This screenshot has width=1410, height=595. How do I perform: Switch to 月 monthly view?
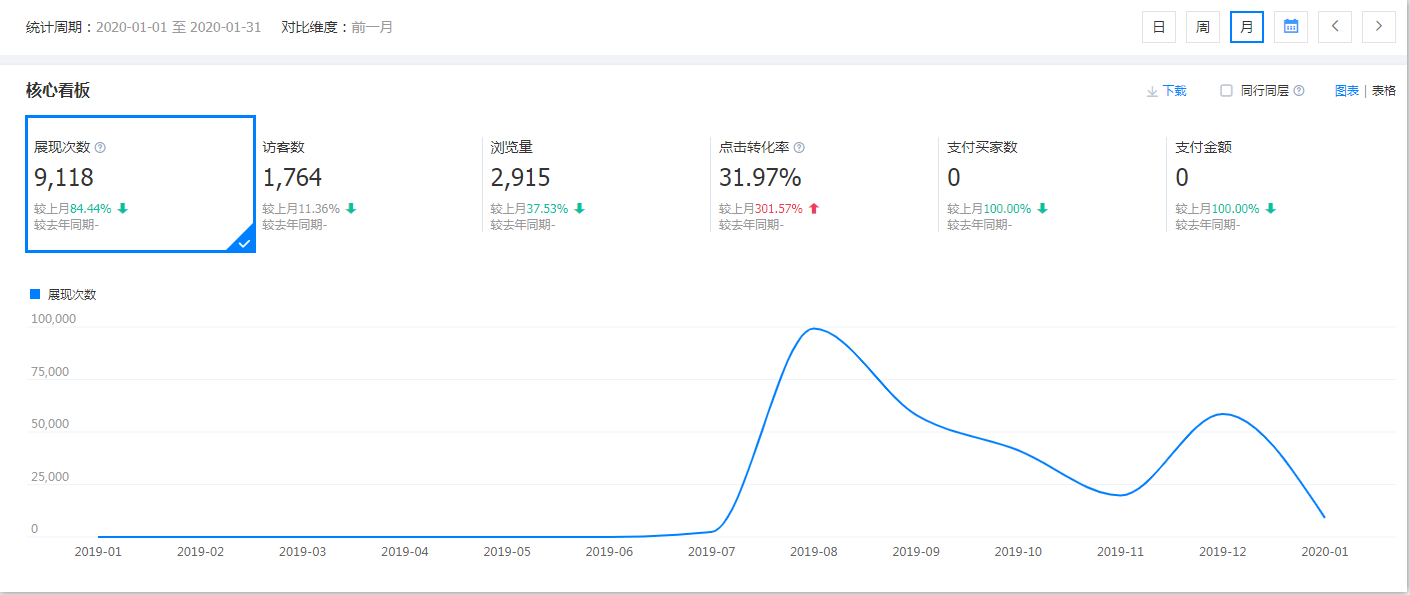[1247, 27]
